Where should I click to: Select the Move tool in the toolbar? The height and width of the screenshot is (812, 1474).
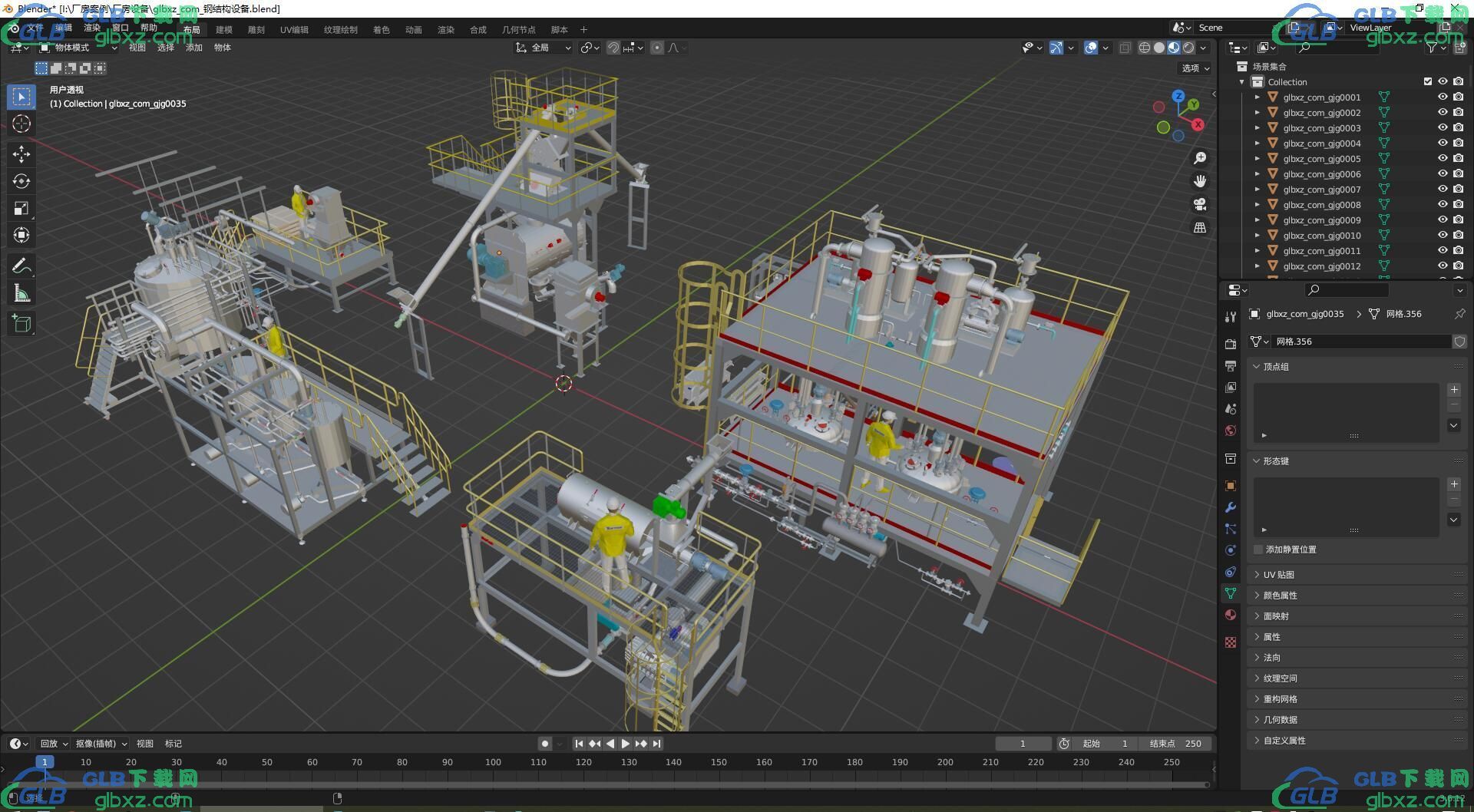tap(21, 154)
